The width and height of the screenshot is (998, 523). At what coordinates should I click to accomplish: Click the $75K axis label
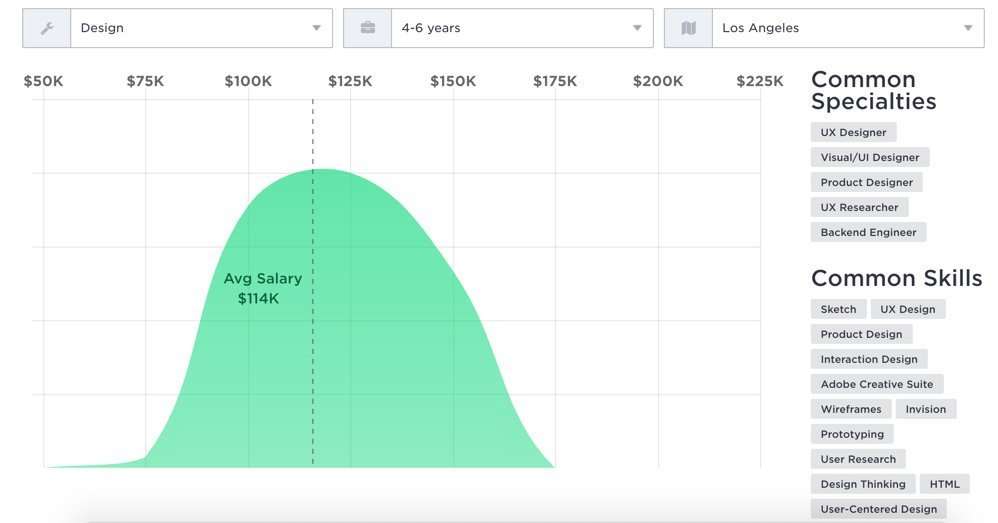145,81
